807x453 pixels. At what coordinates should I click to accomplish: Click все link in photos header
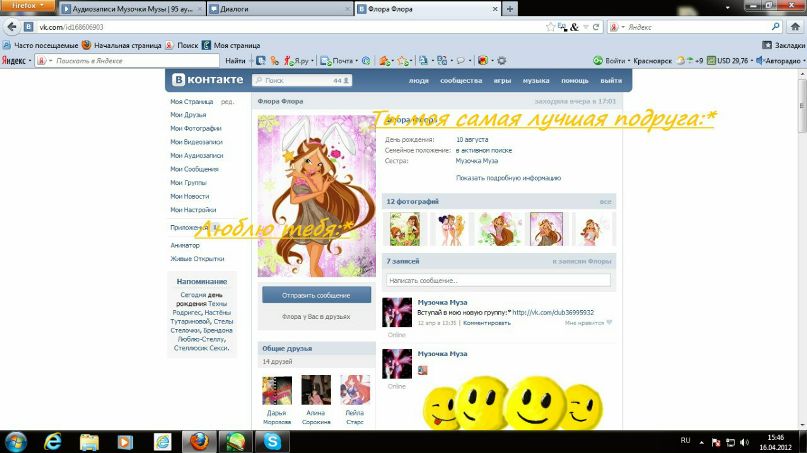point(605,202)
